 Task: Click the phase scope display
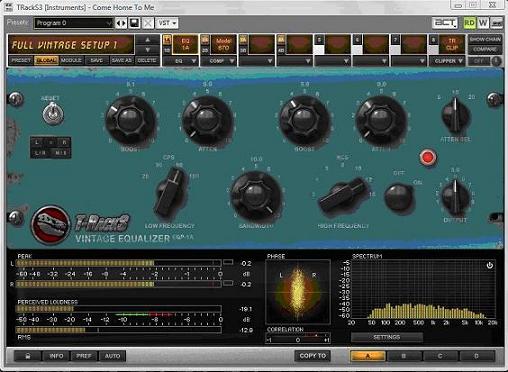298,292
